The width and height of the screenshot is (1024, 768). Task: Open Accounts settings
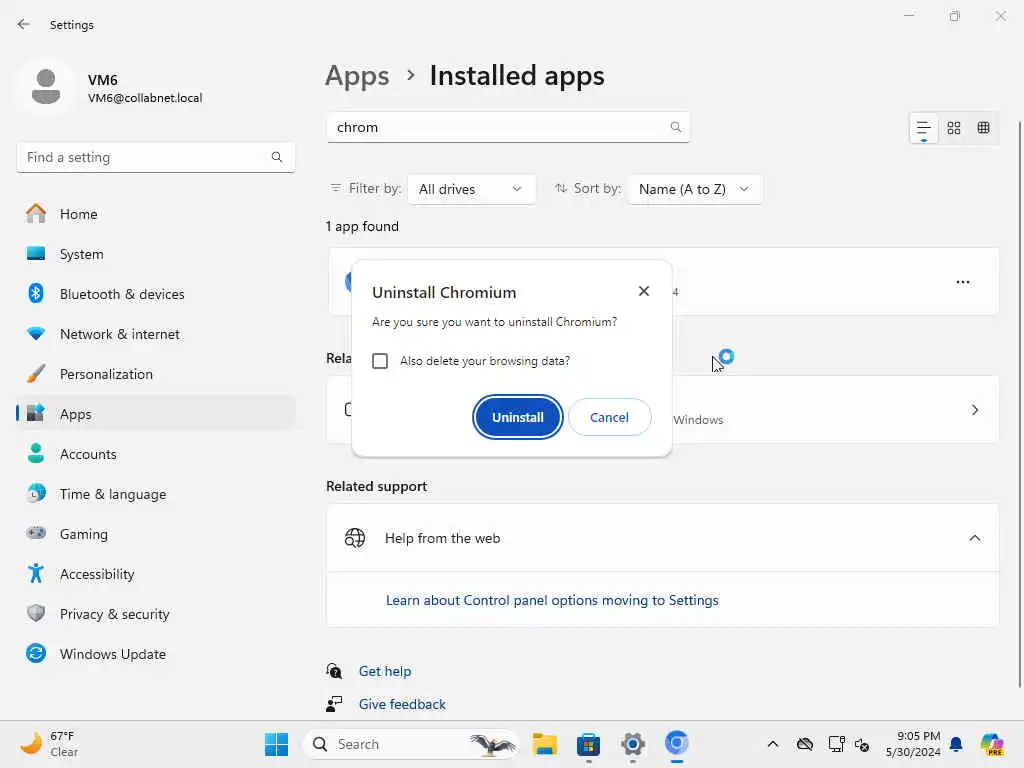point(155,454)
